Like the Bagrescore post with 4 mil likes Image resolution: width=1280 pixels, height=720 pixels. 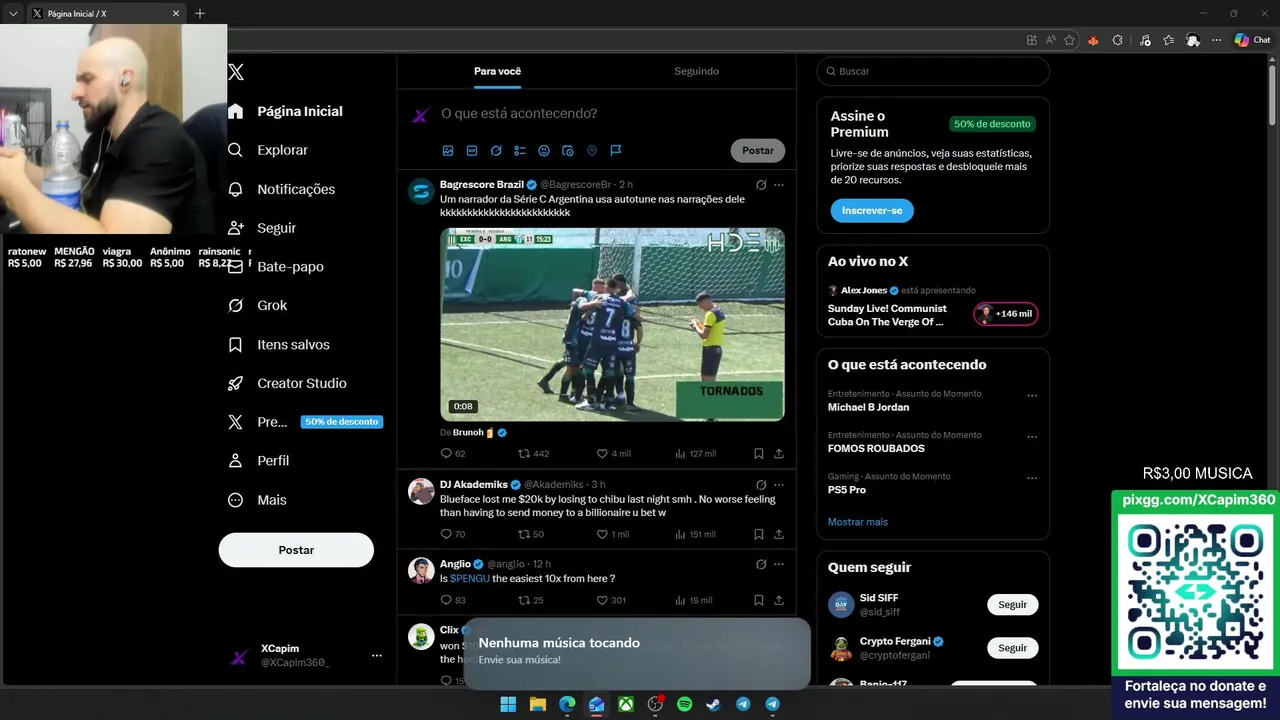click(x=613, y=454)
